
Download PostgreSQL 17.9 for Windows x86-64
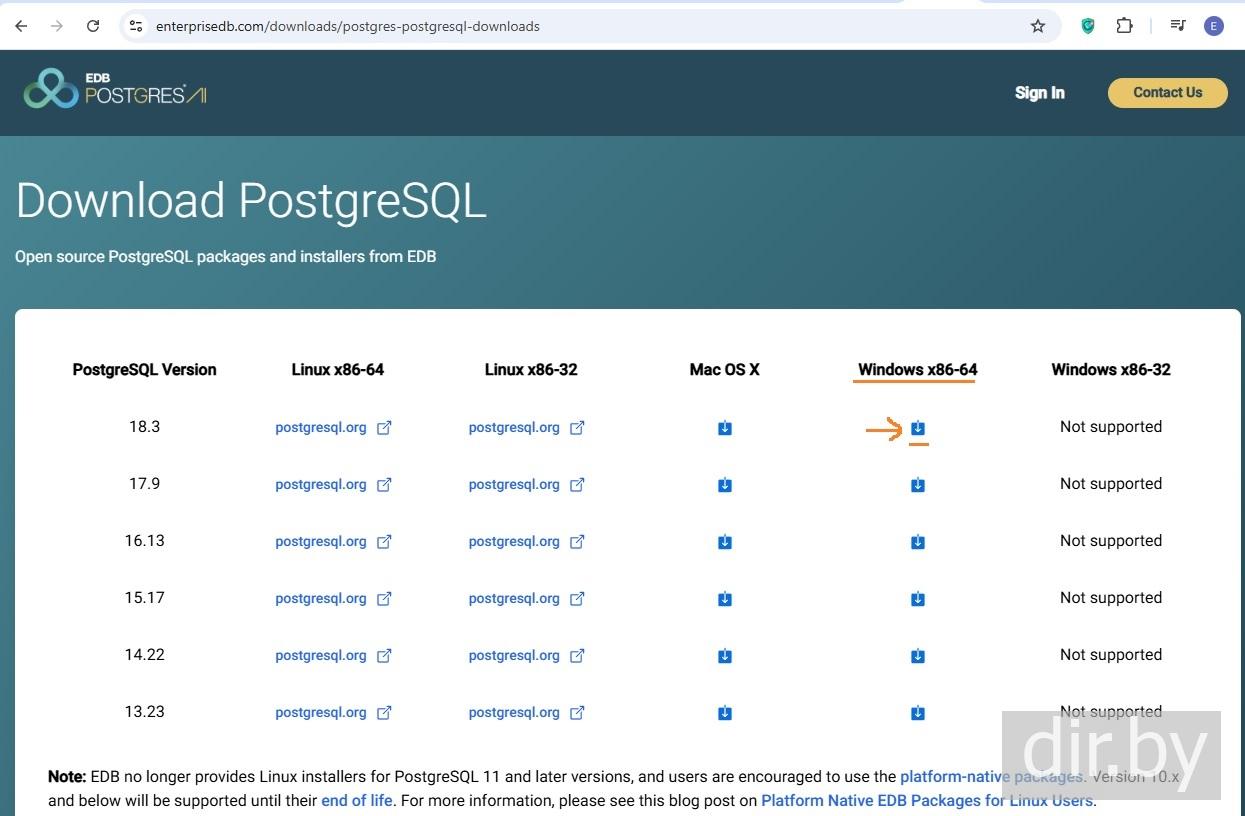[x=918, y=485]
